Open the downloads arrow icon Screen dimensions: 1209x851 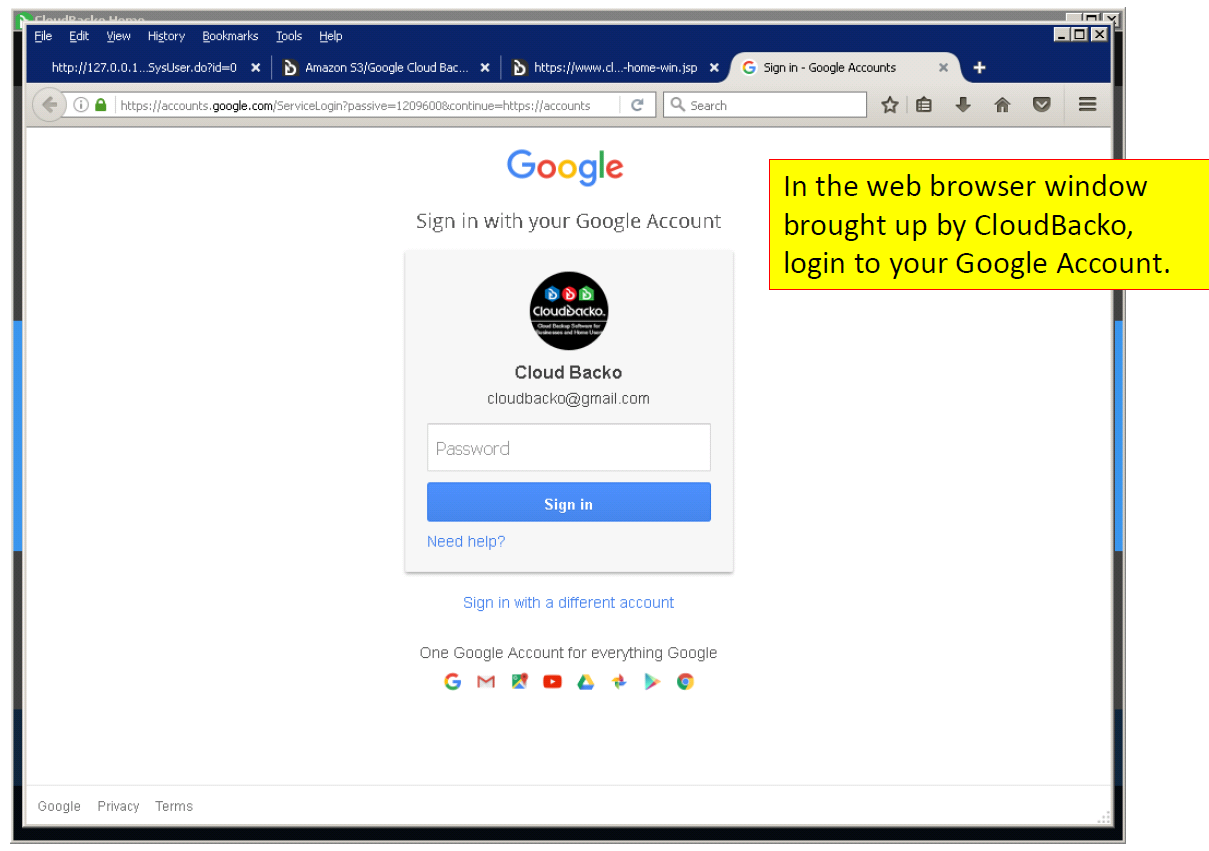click(963, 105)
